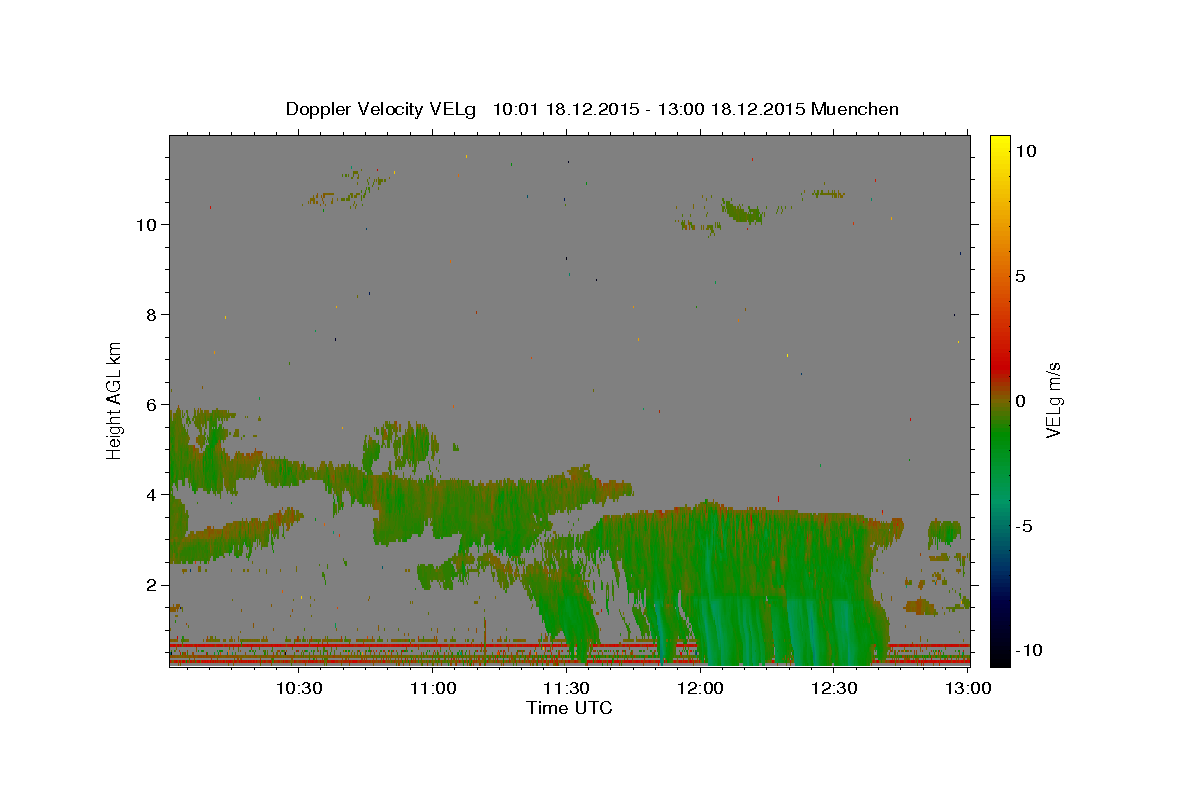
Task: Click the 'VELg m/s' colorbar label
Action: coord(1053,400)
